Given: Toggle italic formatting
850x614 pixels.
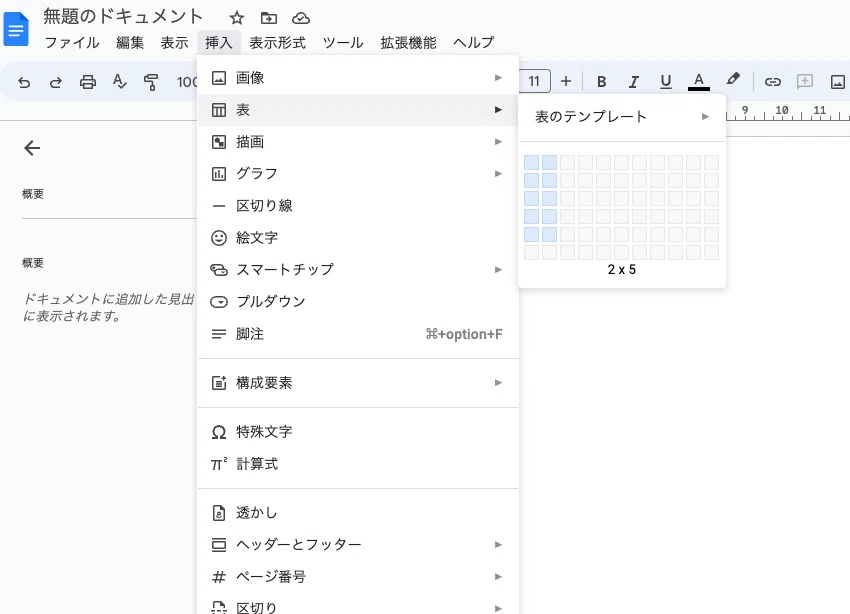Looking at the screenshot, I should [633, 82].
